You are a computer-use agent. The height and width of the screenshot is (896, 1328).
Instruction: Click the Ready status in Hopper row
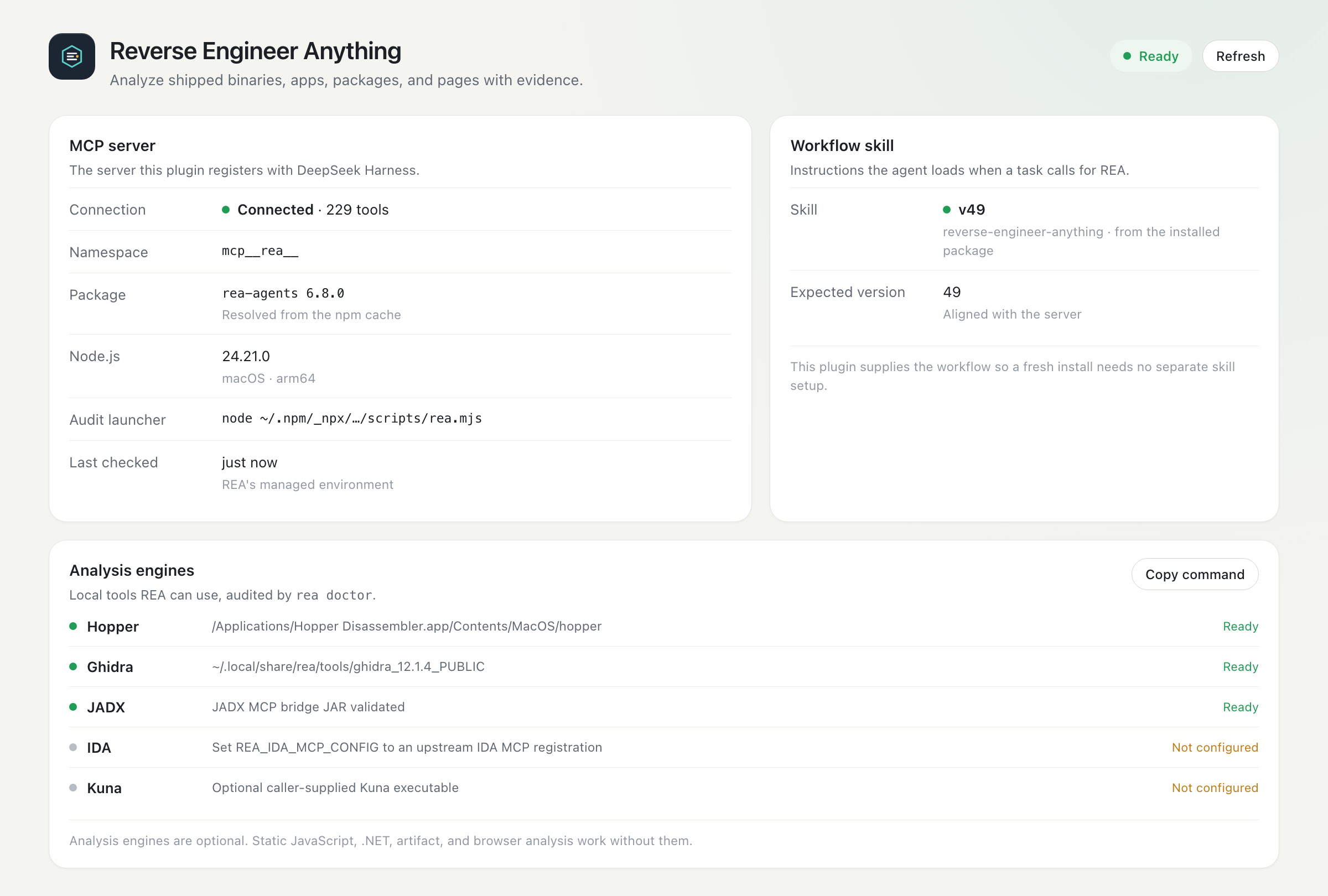[x=1240, y=627]
